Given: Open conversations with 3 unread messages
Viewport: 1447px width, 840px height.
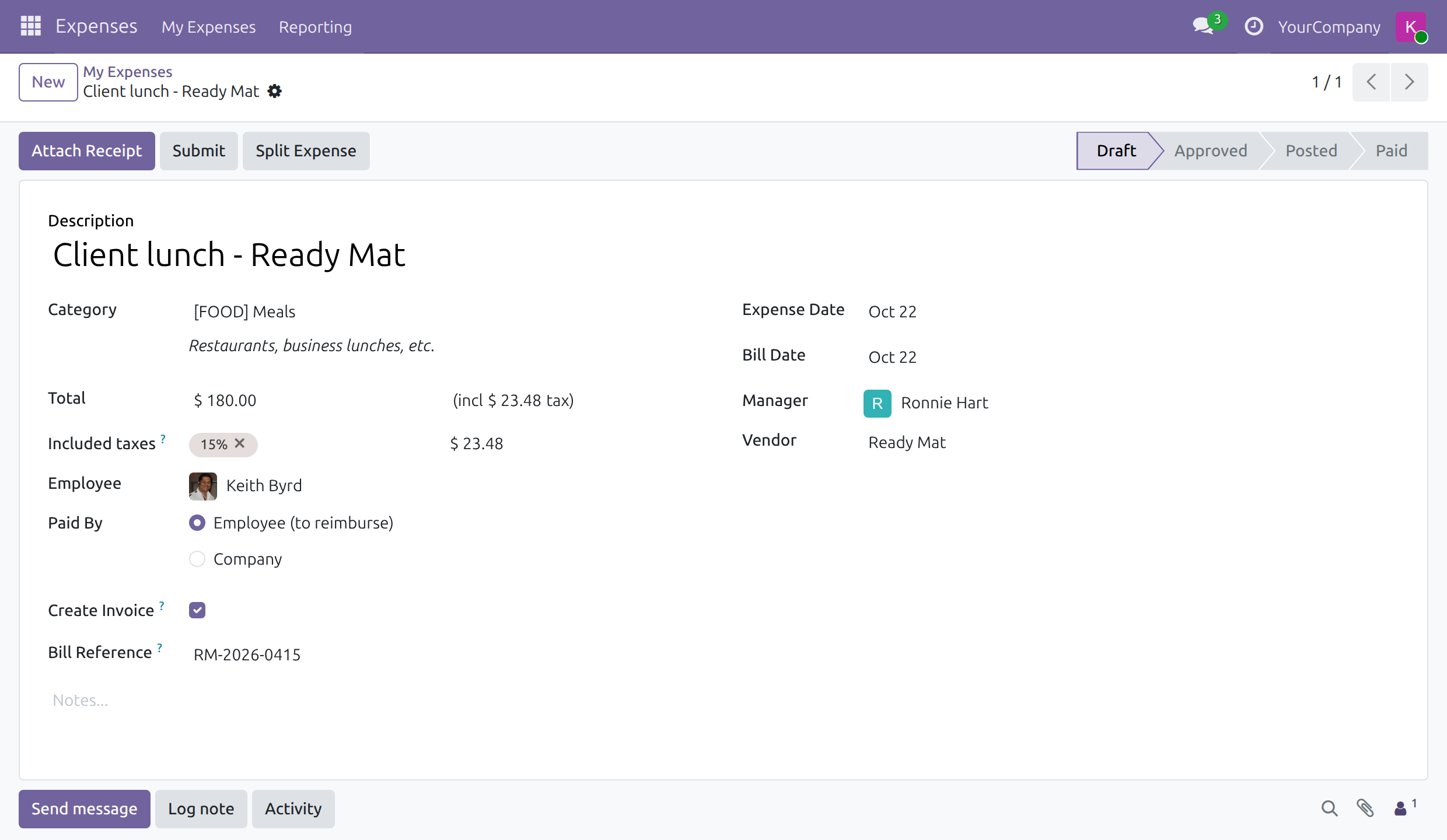Looking at the screenshot, I should click(x=1209, y=25).
